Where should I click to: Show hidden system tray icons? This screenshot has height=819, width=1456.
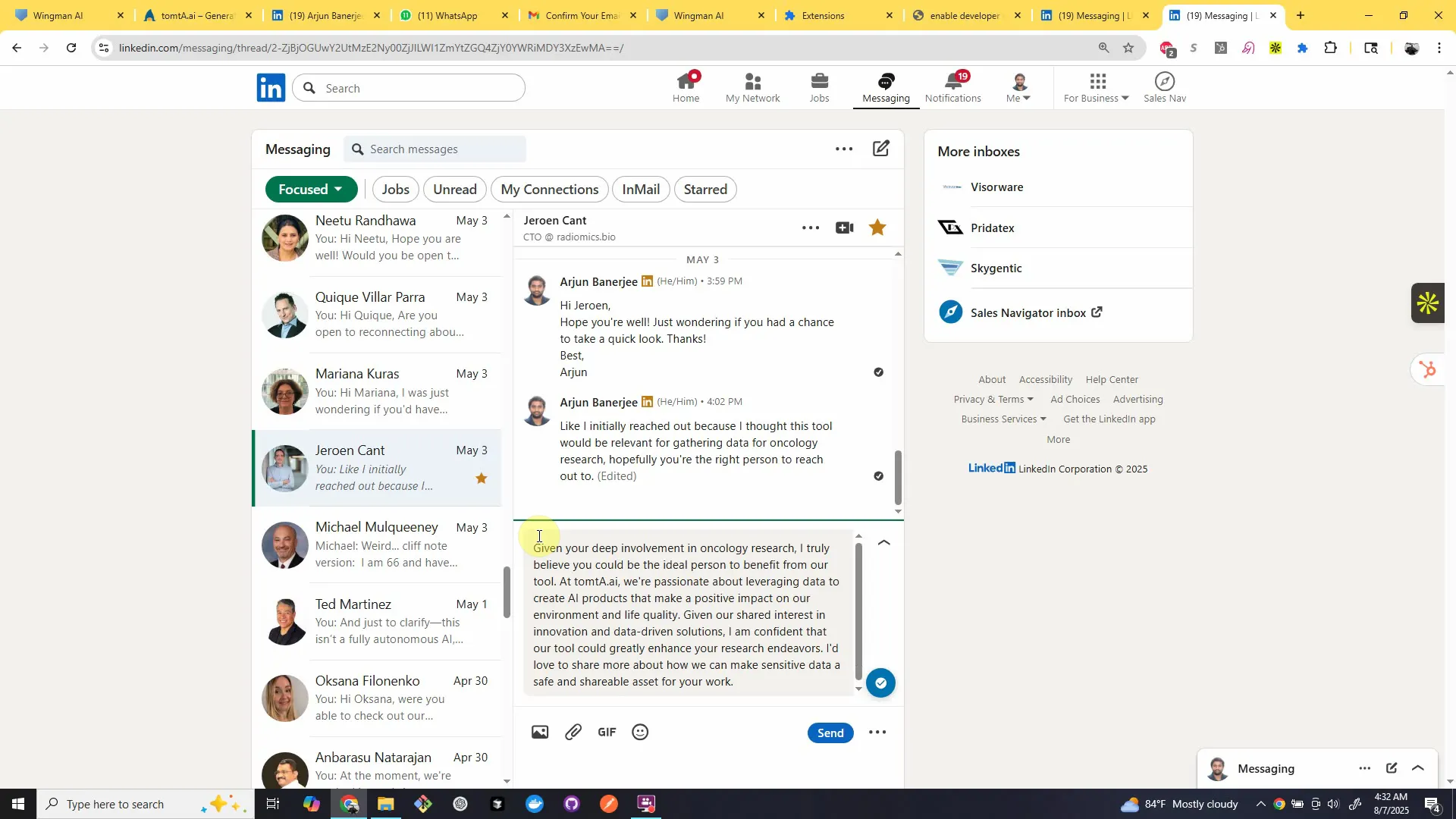(1260, 804)
